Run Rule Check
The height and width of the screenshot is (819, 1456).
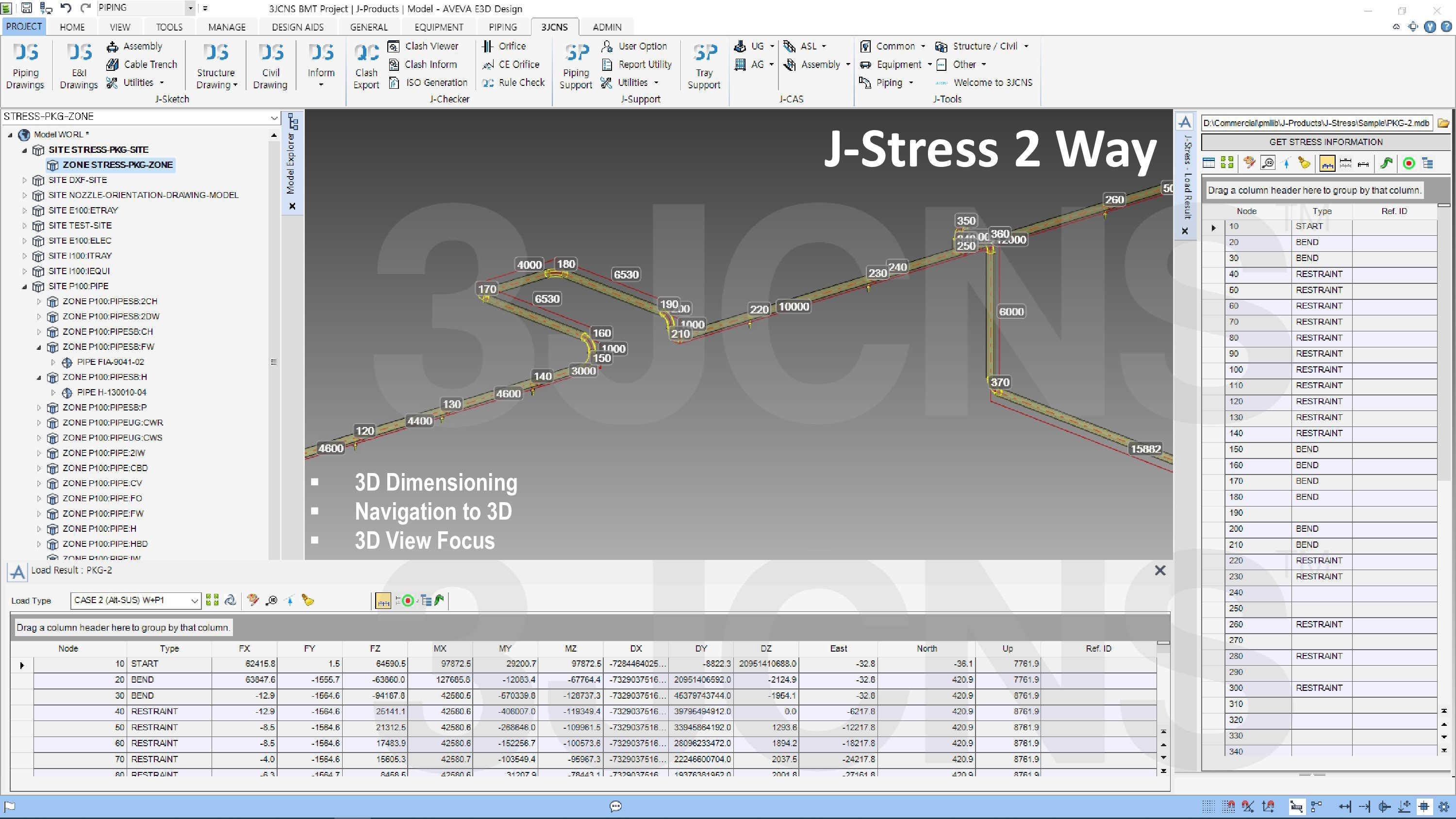coord(513,82)
